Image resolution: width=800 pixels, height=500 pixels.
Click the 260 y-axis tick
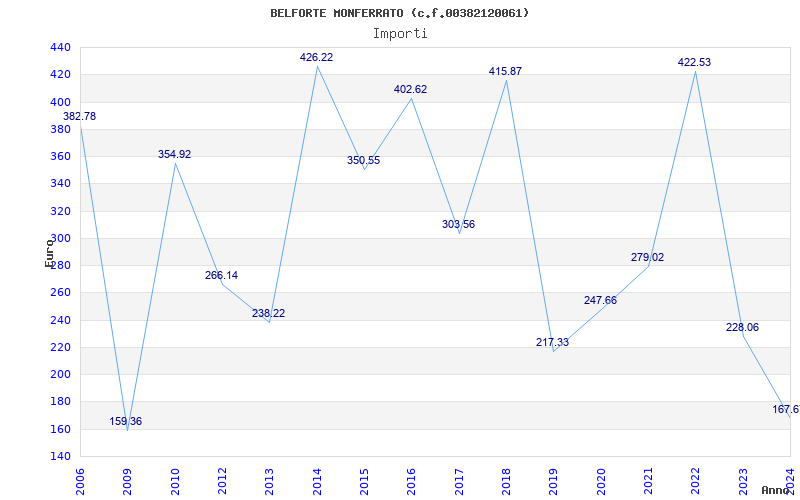pyautogui.click(x=60, y=293)
